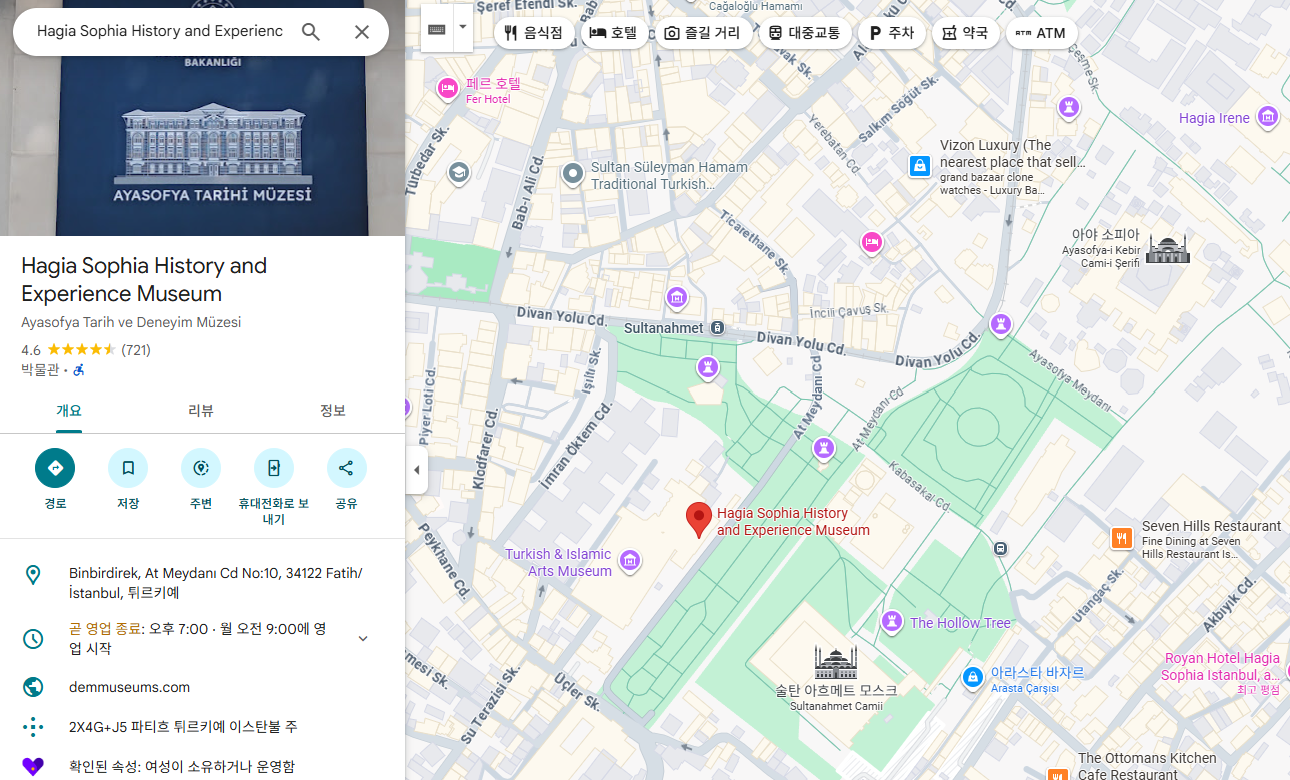Click The Ottomans Kitchen Cafe label
1290x780 pixels.
1148,766
